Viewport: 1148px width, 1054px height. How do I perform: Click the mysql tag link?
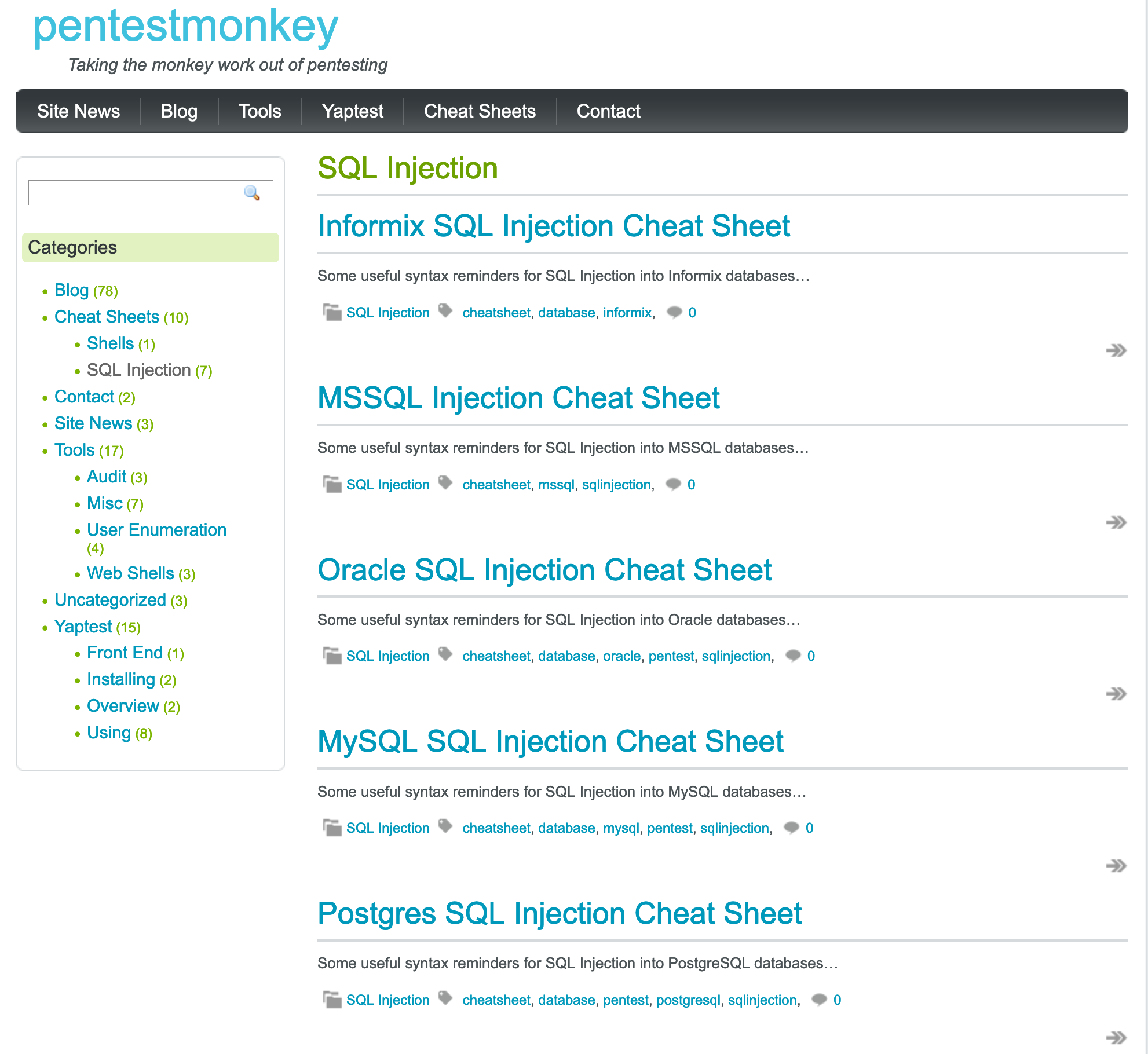tap(621, 828)
